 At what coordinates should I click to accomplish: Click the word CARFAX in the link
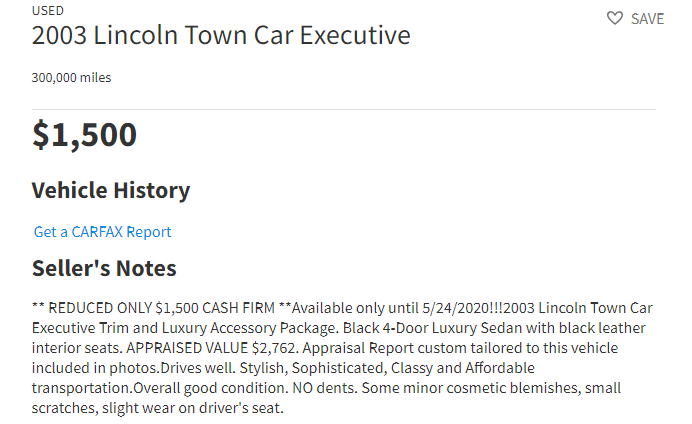[97, 232]
